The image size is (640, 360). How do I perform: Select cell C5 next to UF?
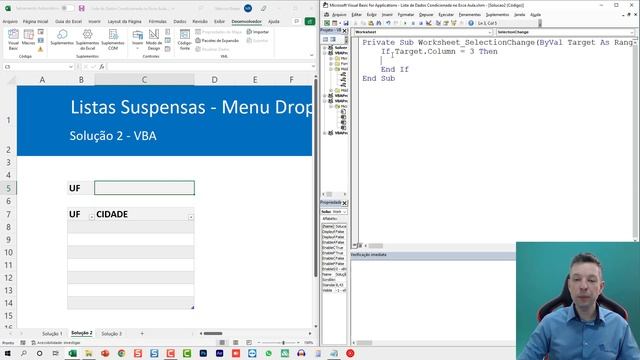(x=144, y=188)
